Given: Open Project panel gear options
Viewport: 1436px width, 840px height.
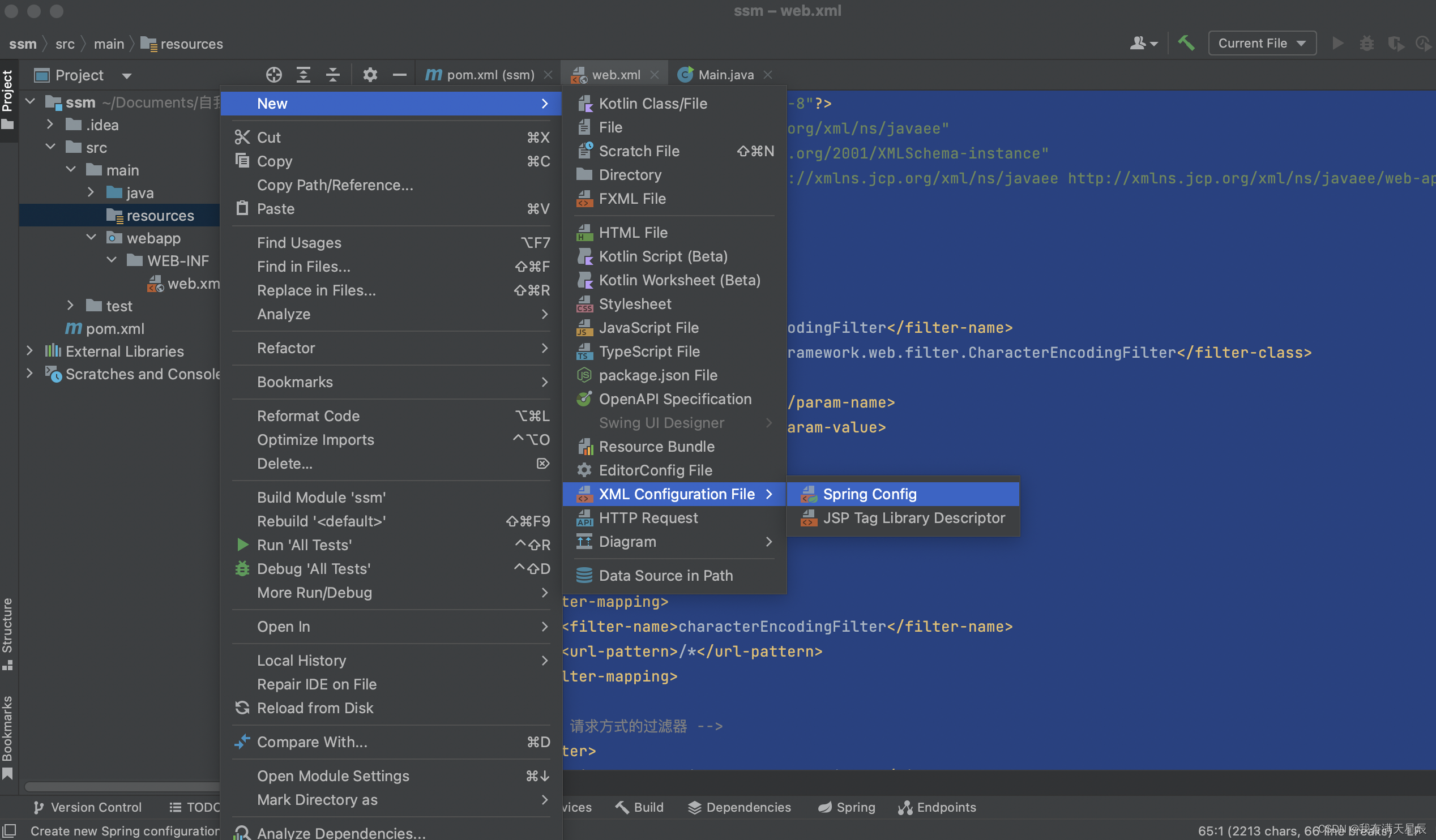Looking at the screenshot, I should tap(370, 75).
